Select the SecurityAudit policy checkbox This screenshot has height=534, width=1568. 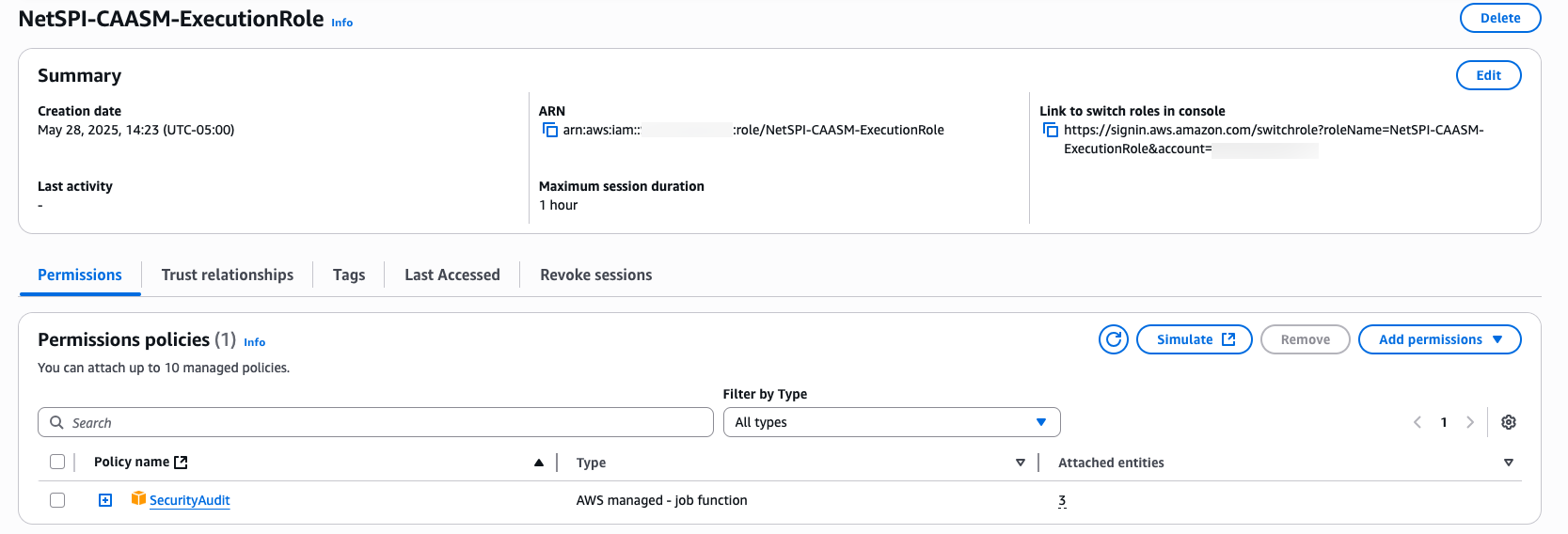[x=57, y=500]
